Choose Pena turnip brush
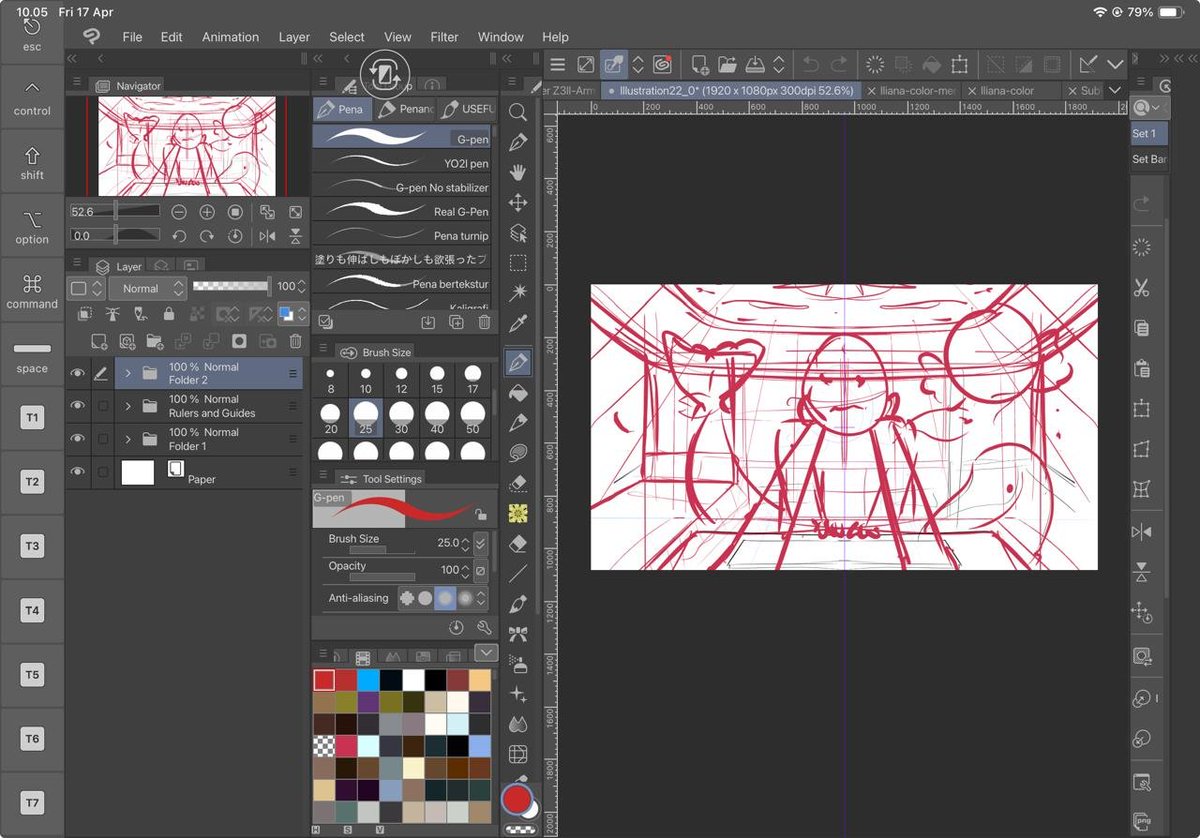Screen dimensions: 1200x838 (x=401, y=235)
